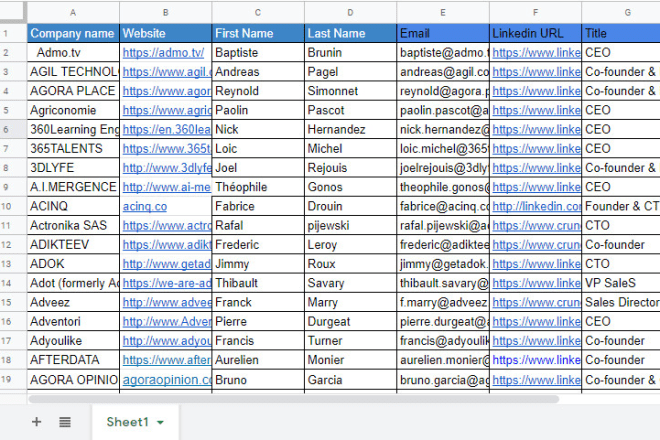Open Baptiste Brunin's LinkedIn URL
The height and width of the screenshot is (440, 660).
(x=537, y=53)
